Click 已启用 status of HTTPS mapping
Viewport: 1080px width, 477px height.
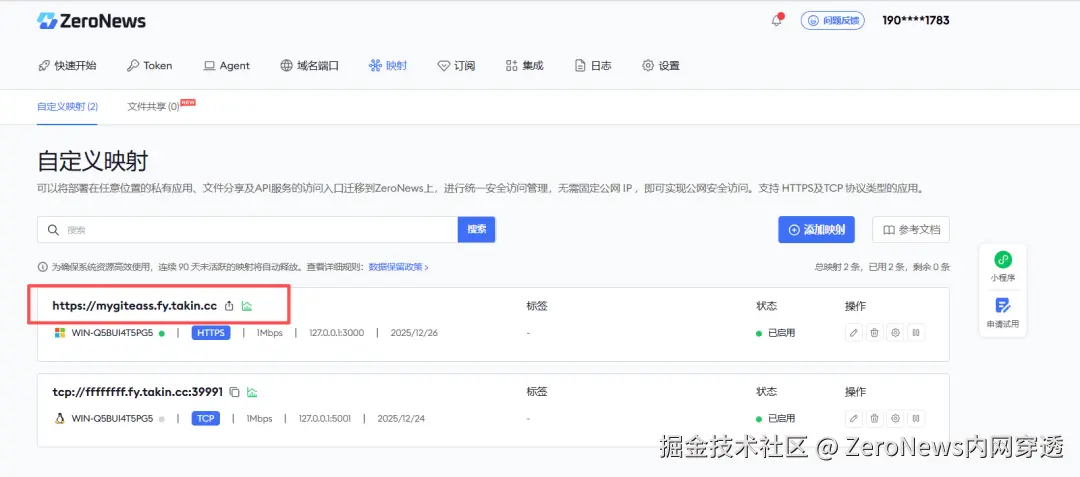click(x=776, y=333)
